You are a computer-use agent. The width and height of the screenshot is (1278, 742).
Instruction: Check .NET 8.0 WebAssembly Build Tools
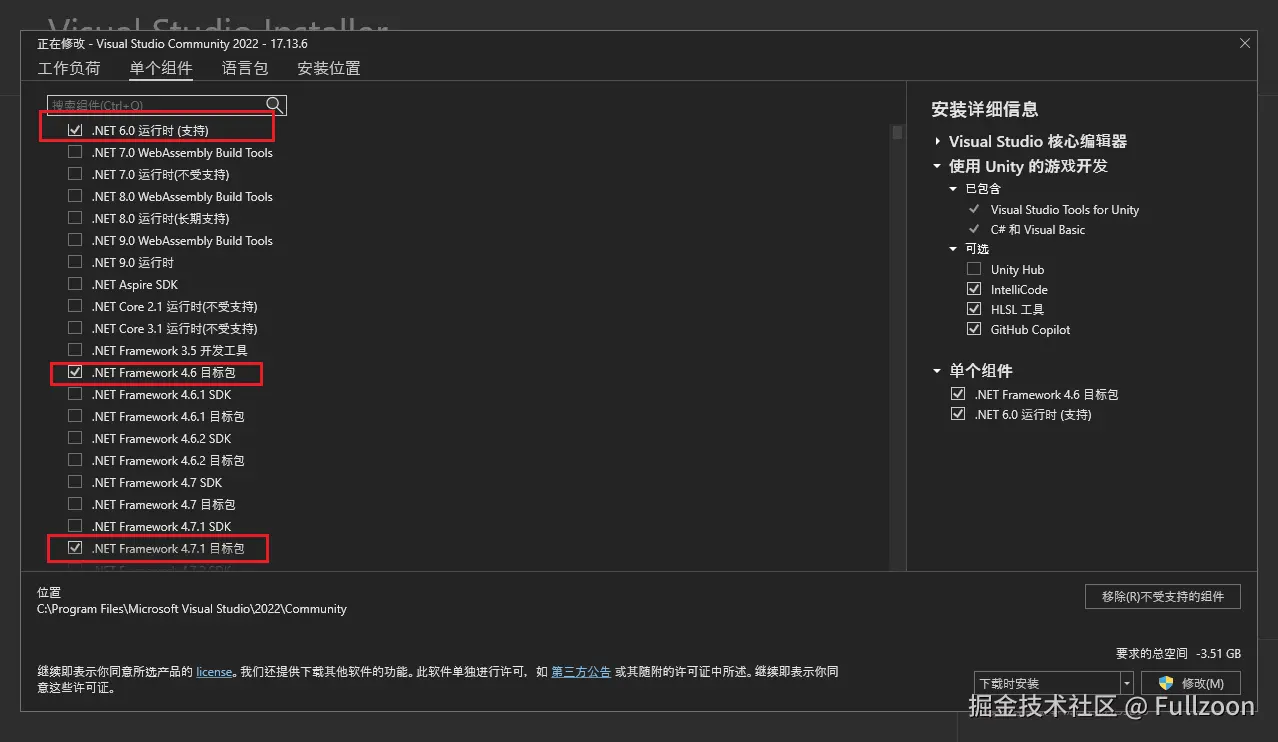coord(75,197)
